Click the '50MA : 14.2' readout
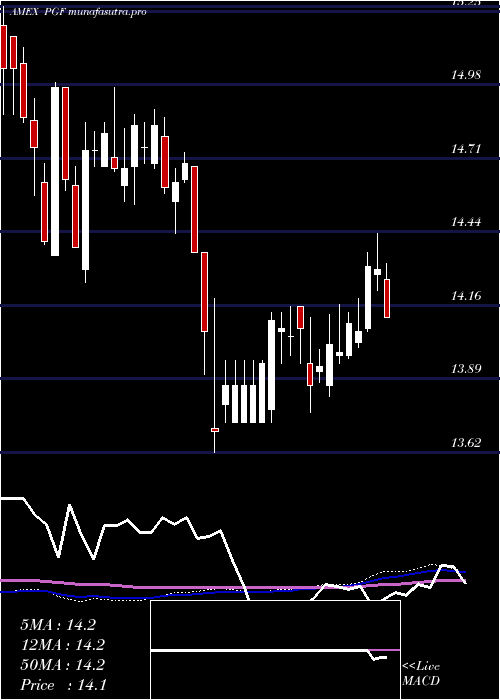500x700 pixels. click(62, 665)
